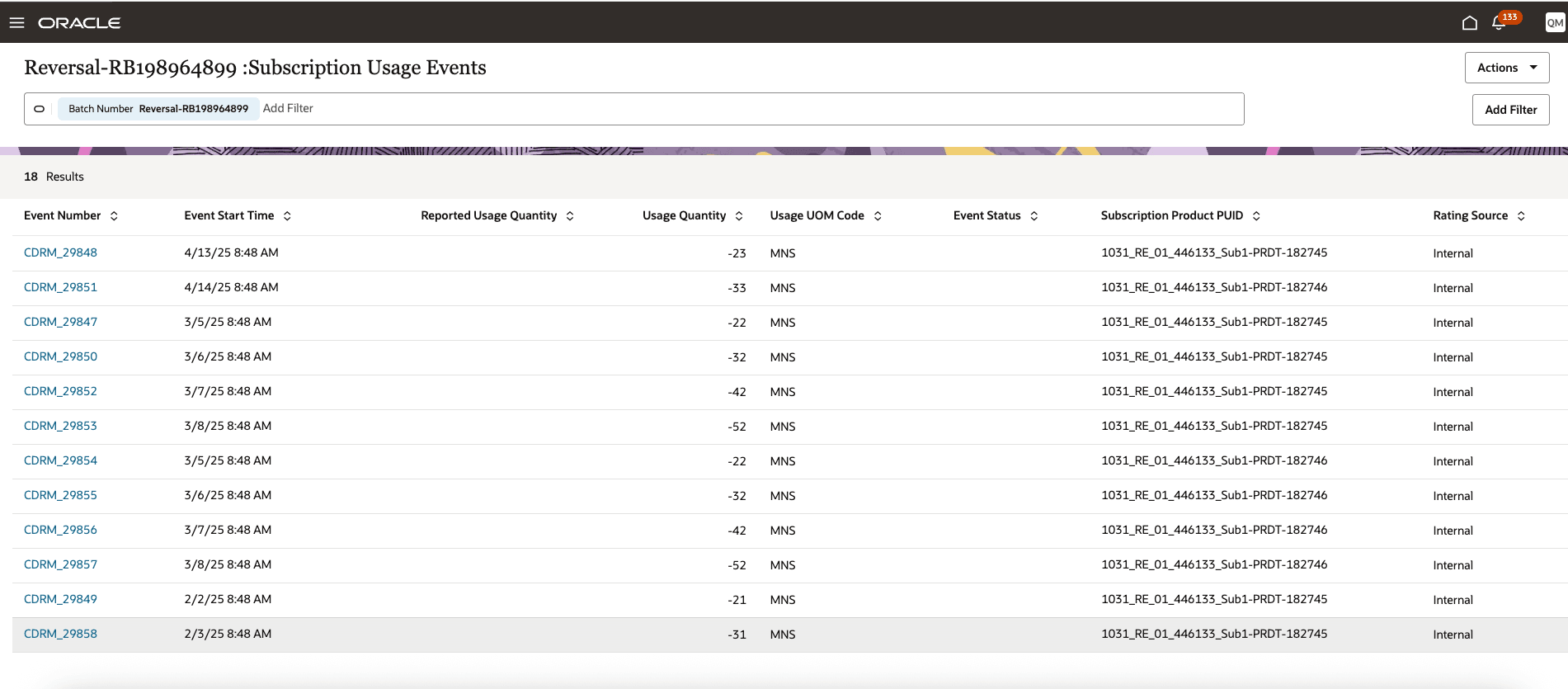Open event CDRM_29858 link

point(60,634)
